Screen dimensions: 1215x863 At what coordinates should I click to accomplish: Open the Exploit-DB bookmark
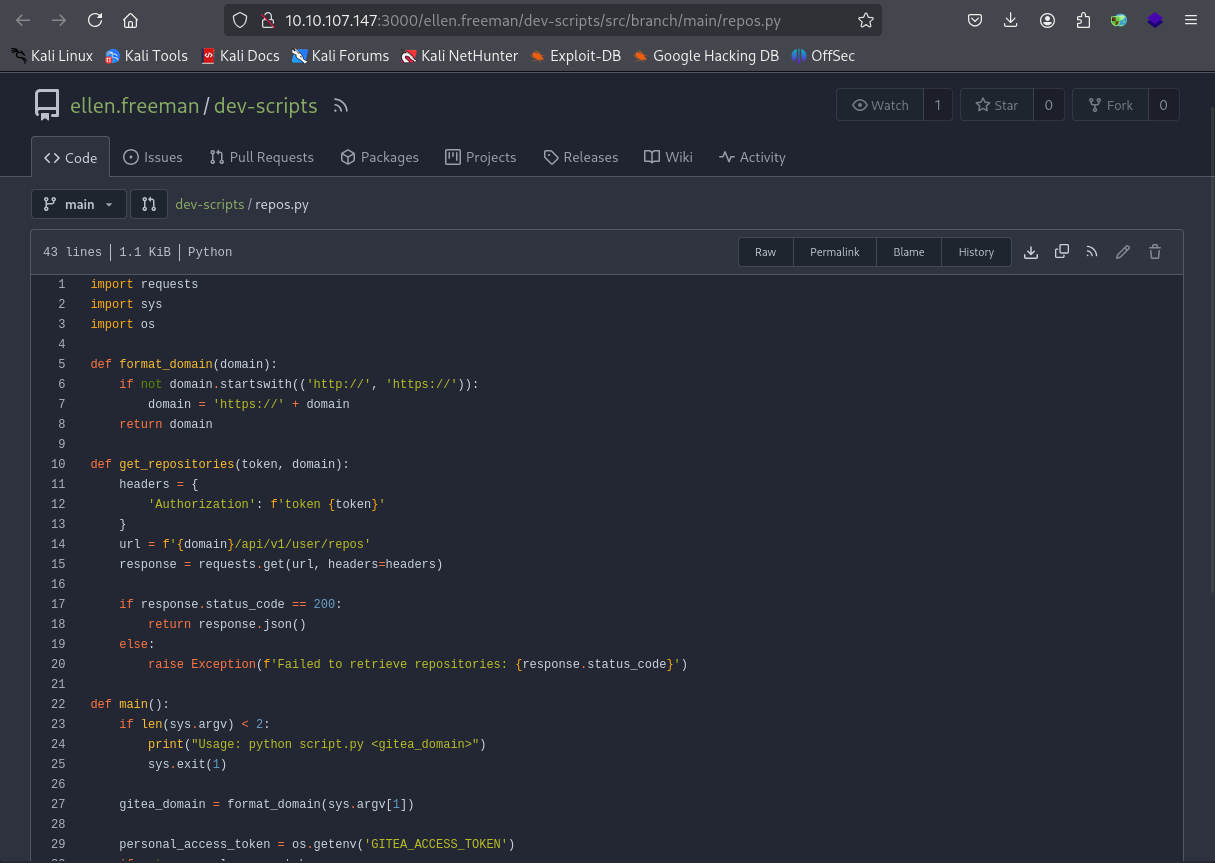[575, 56]
